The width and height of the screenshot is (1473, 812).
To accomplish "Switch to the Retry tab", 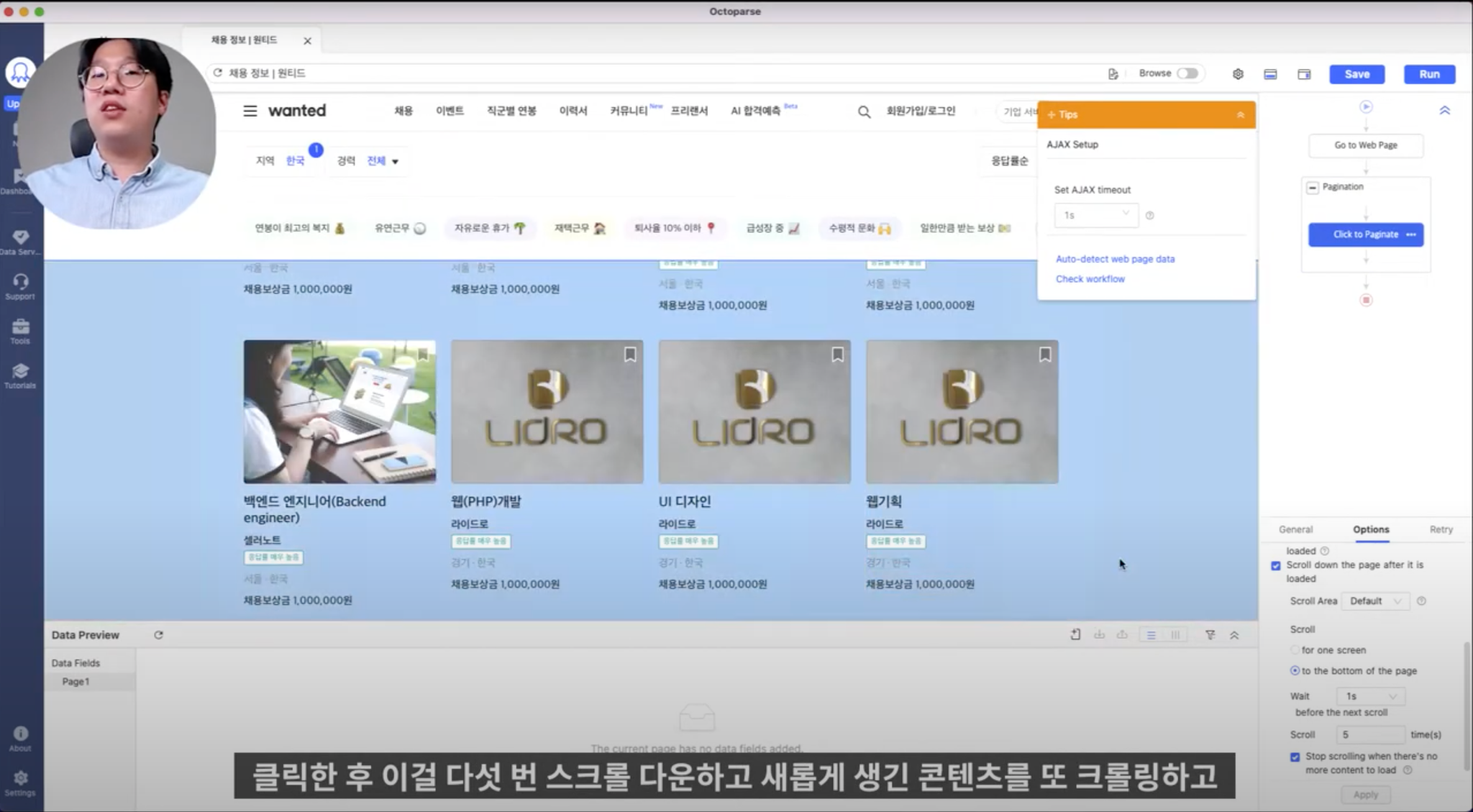I will [1441, 529].
